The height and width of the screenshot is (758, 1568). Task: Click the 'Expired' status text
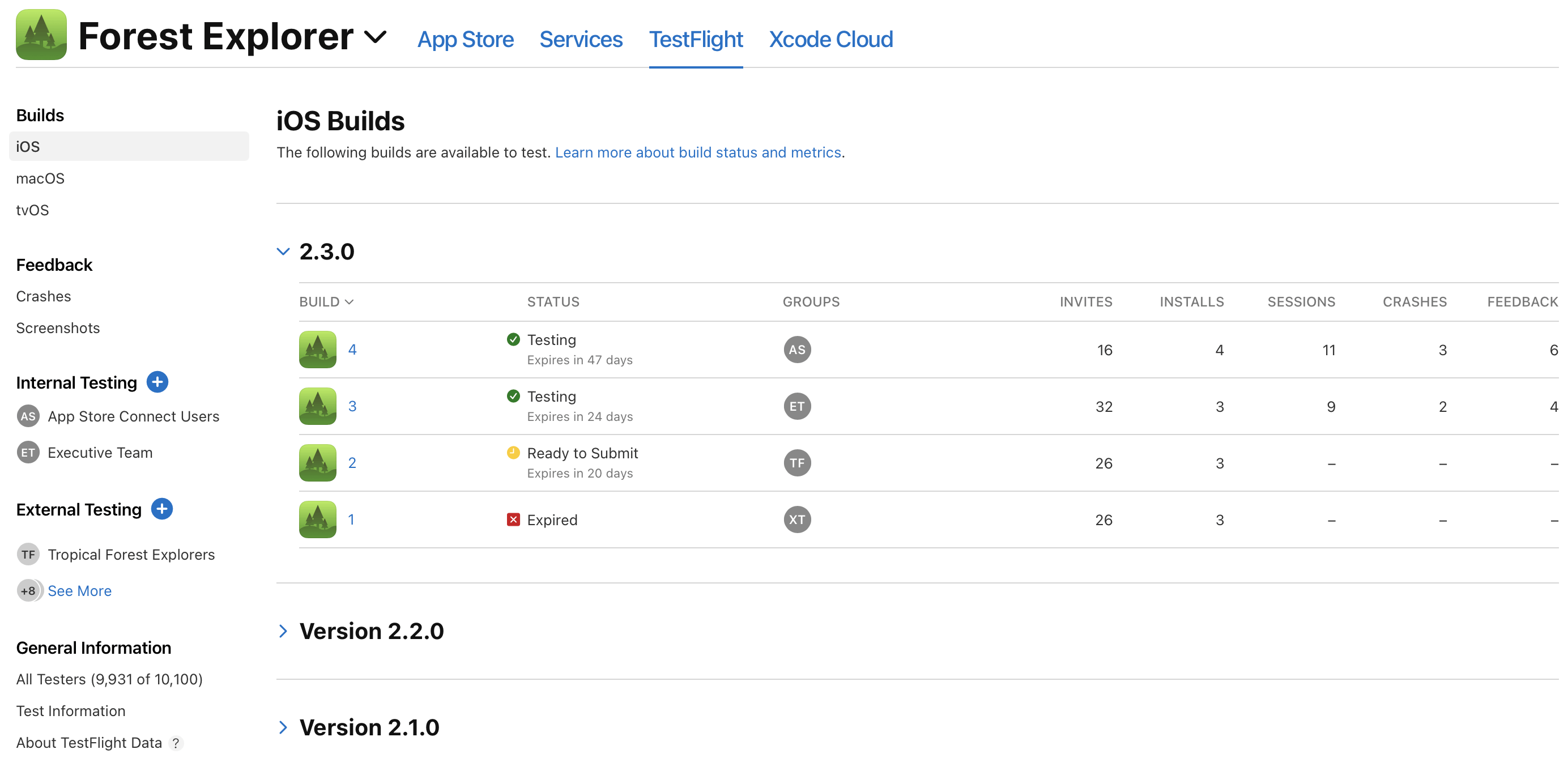(552, 520)
